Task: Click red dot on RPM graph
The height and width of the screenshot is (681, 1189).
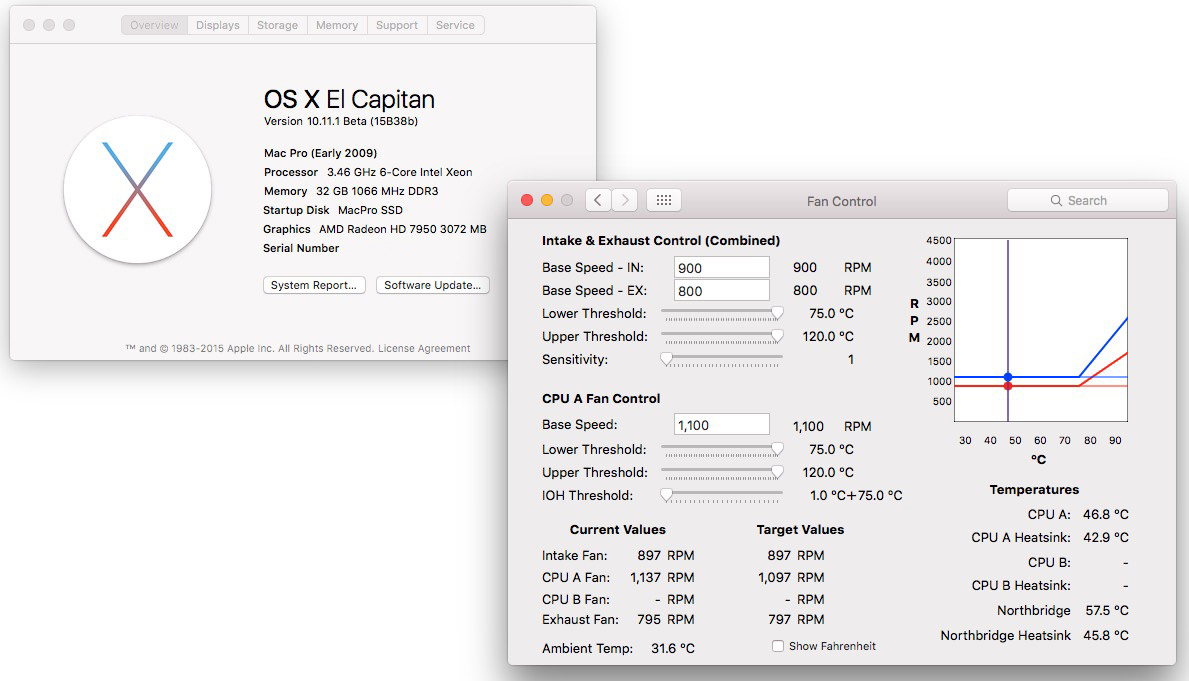Action: tap(1008, 386)
